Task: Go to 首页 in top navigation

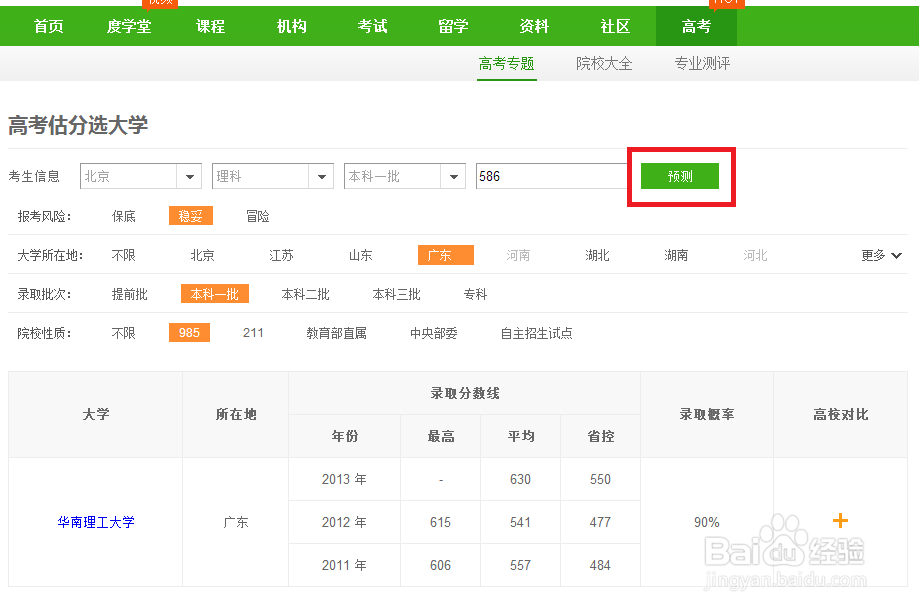Action: pyautogui.click(x=49, y=26)
